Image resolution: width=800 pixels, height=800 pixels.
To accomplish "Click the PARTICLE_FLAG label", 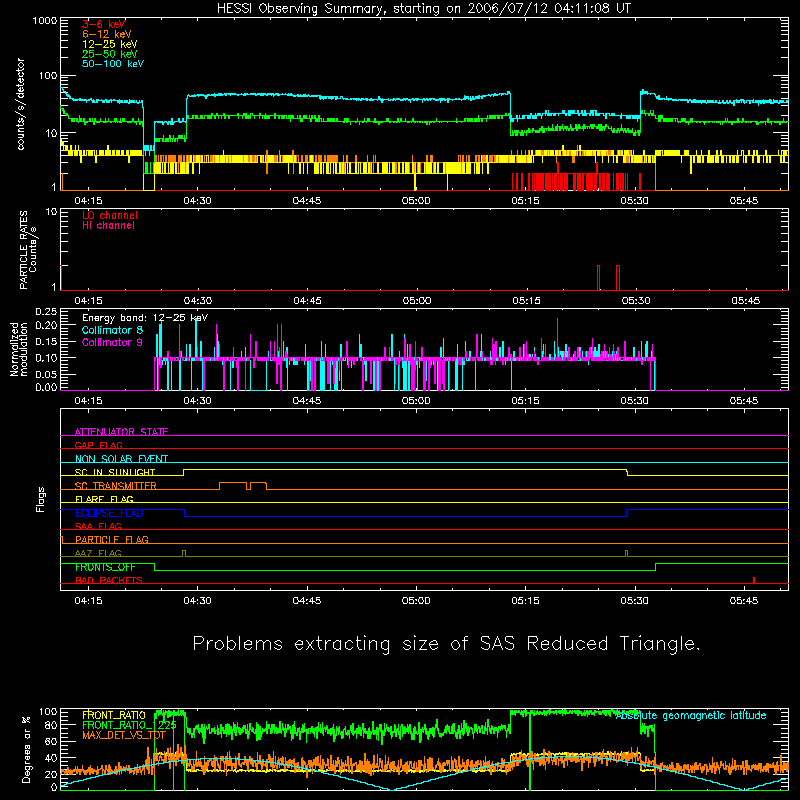I will click(x=112, y=539).
